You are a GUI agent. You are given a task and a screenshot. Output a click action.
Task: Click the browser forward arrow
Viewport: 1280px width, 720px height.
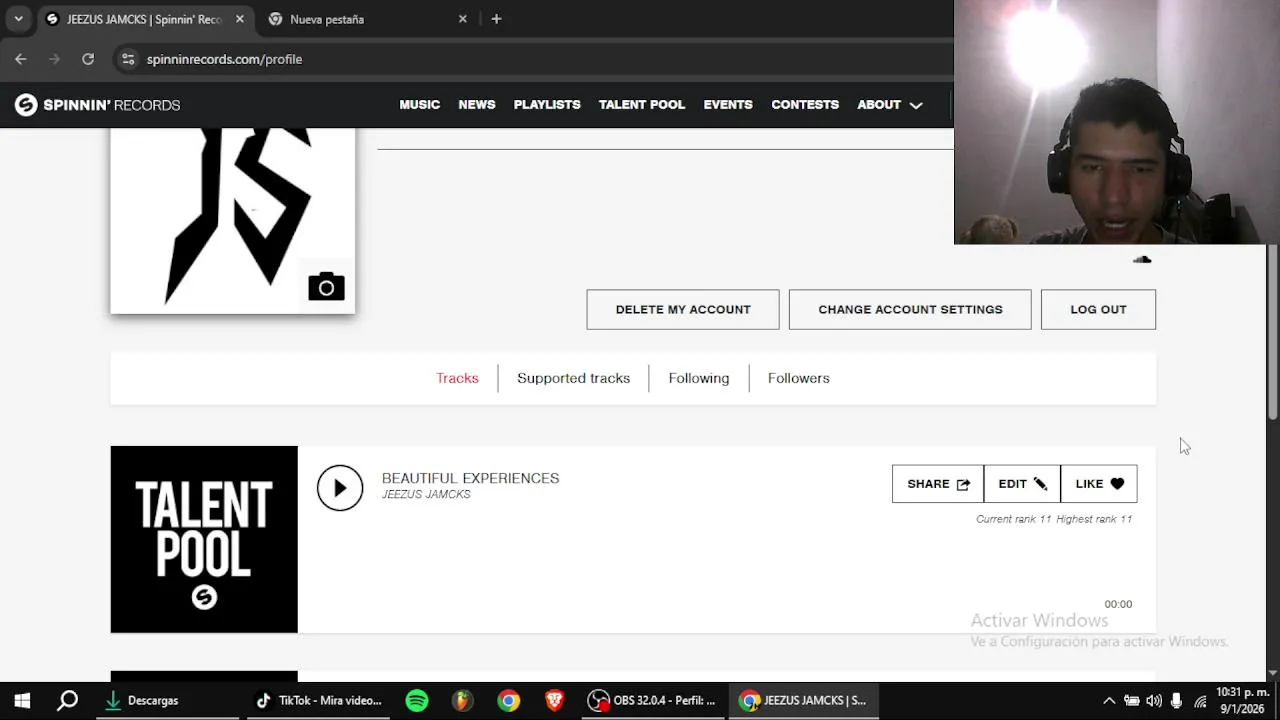pos(54,59)
